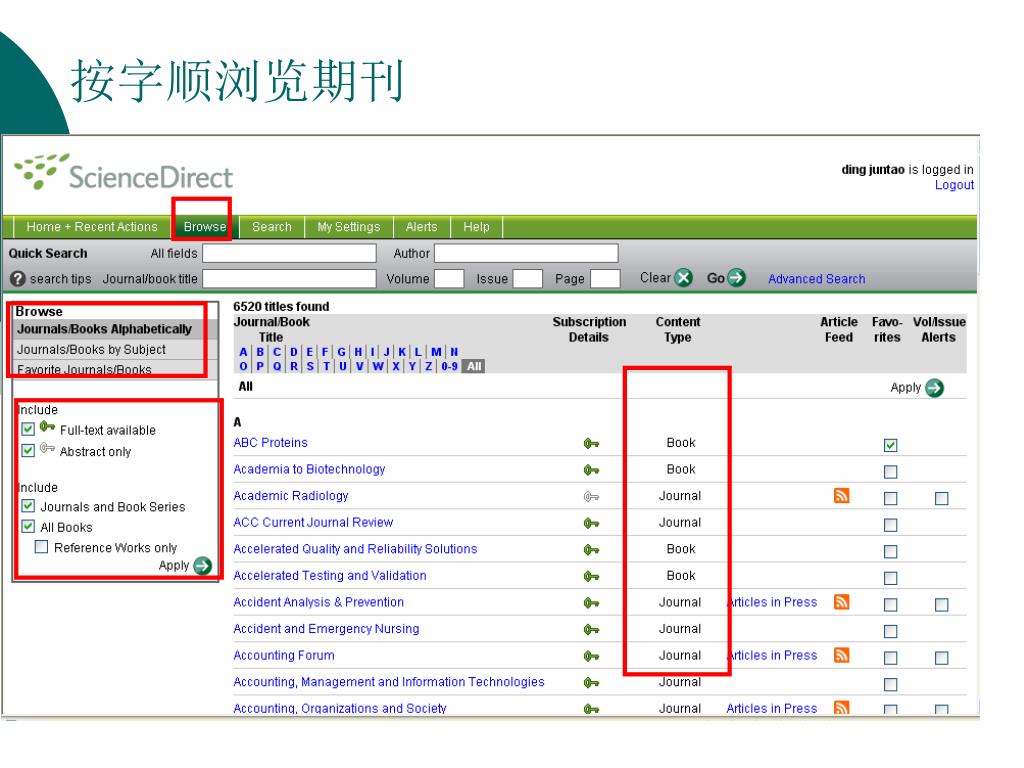This screenshot has height=768, width=1024.
Task: Click the Author input field
Action: [x=526, y=253]
